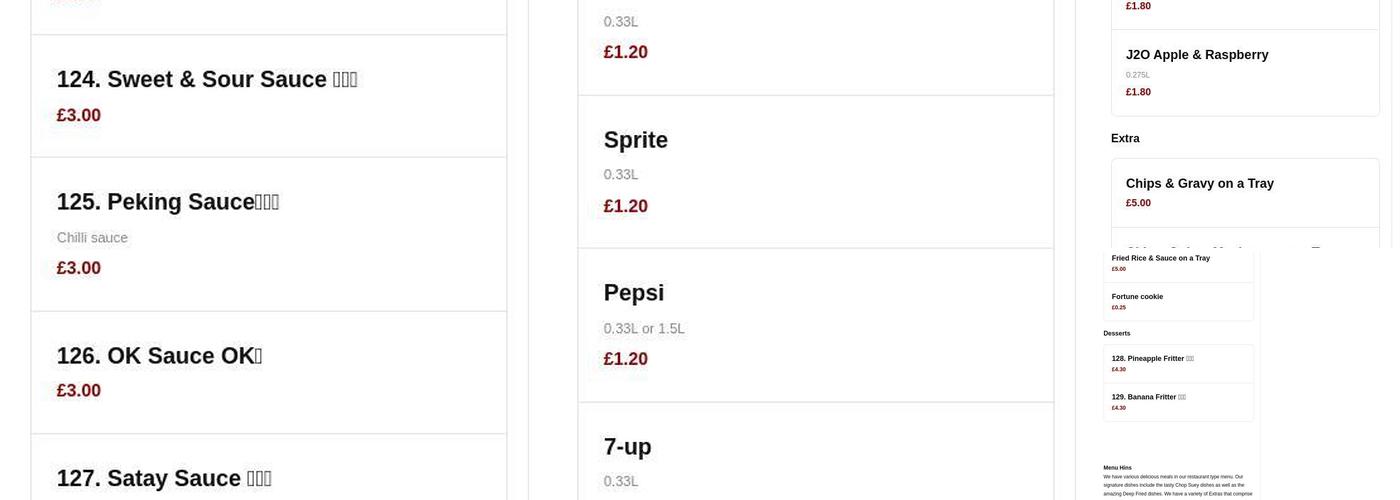Add the Fortune cookie item
The image size is (1400, 500).
coord(1137,297)
